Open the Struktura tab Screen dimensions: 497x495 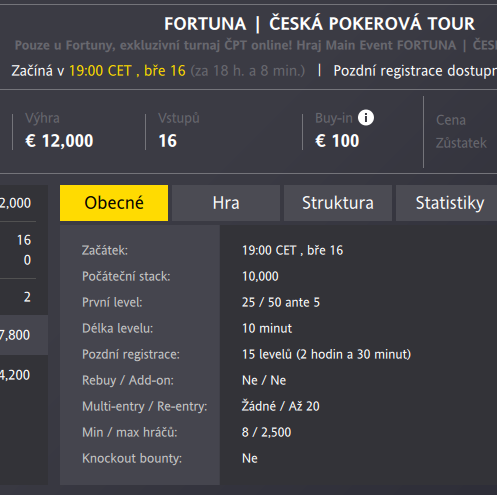coord(338,203)
